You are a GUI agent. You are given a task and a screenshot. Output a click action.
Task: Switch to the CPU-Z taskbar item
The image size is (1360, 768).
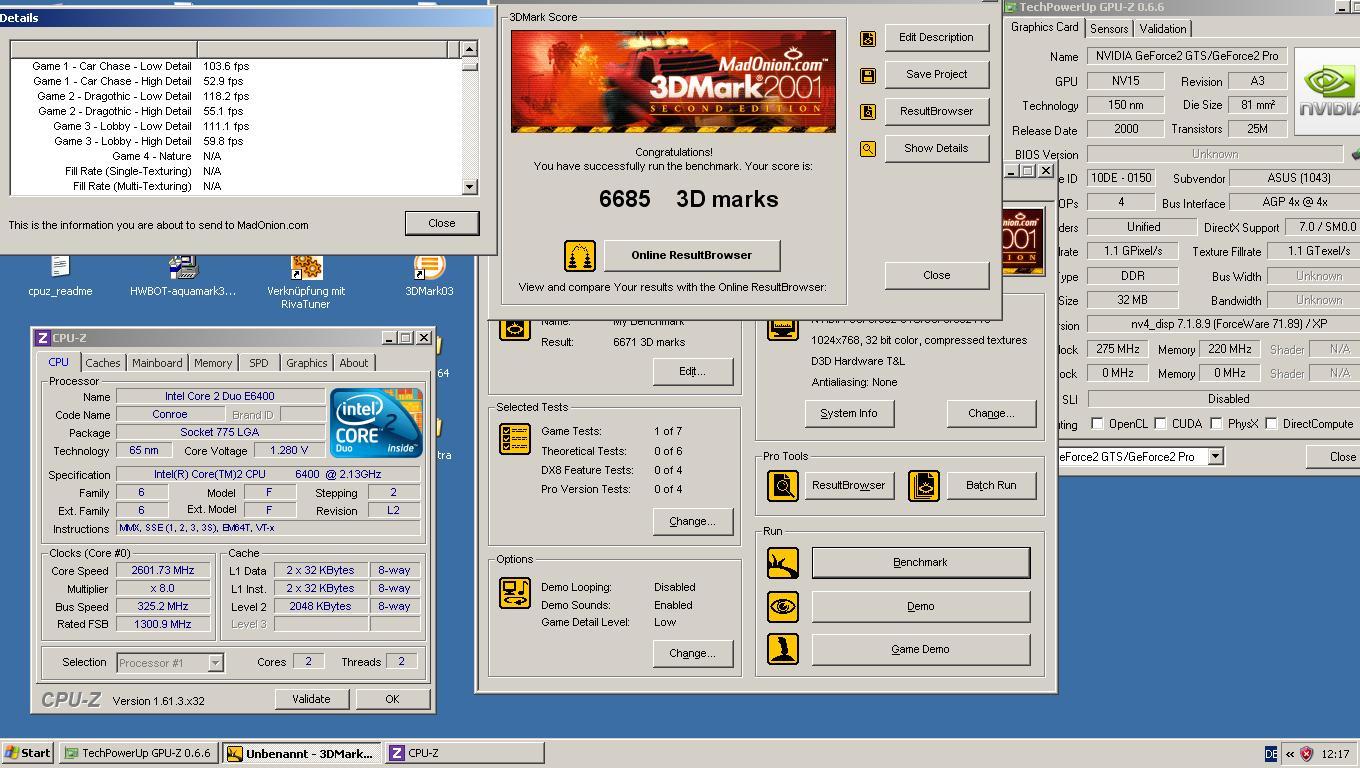coord(465,754)
